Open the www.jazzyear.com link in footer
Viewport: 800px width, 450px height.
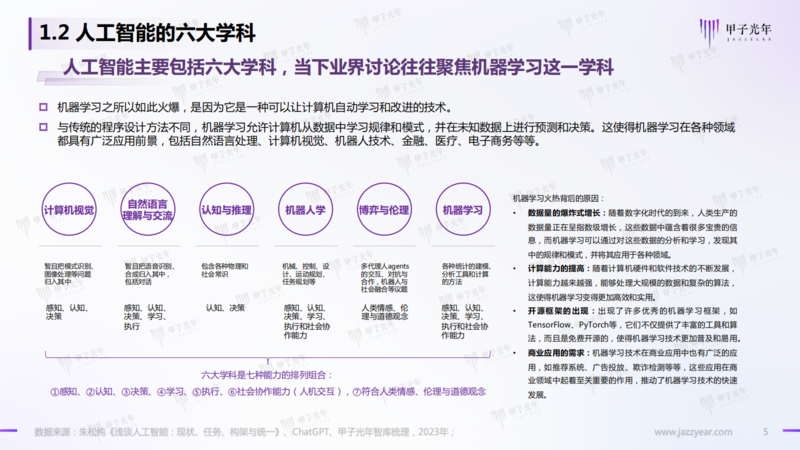(x=699, y=432)
